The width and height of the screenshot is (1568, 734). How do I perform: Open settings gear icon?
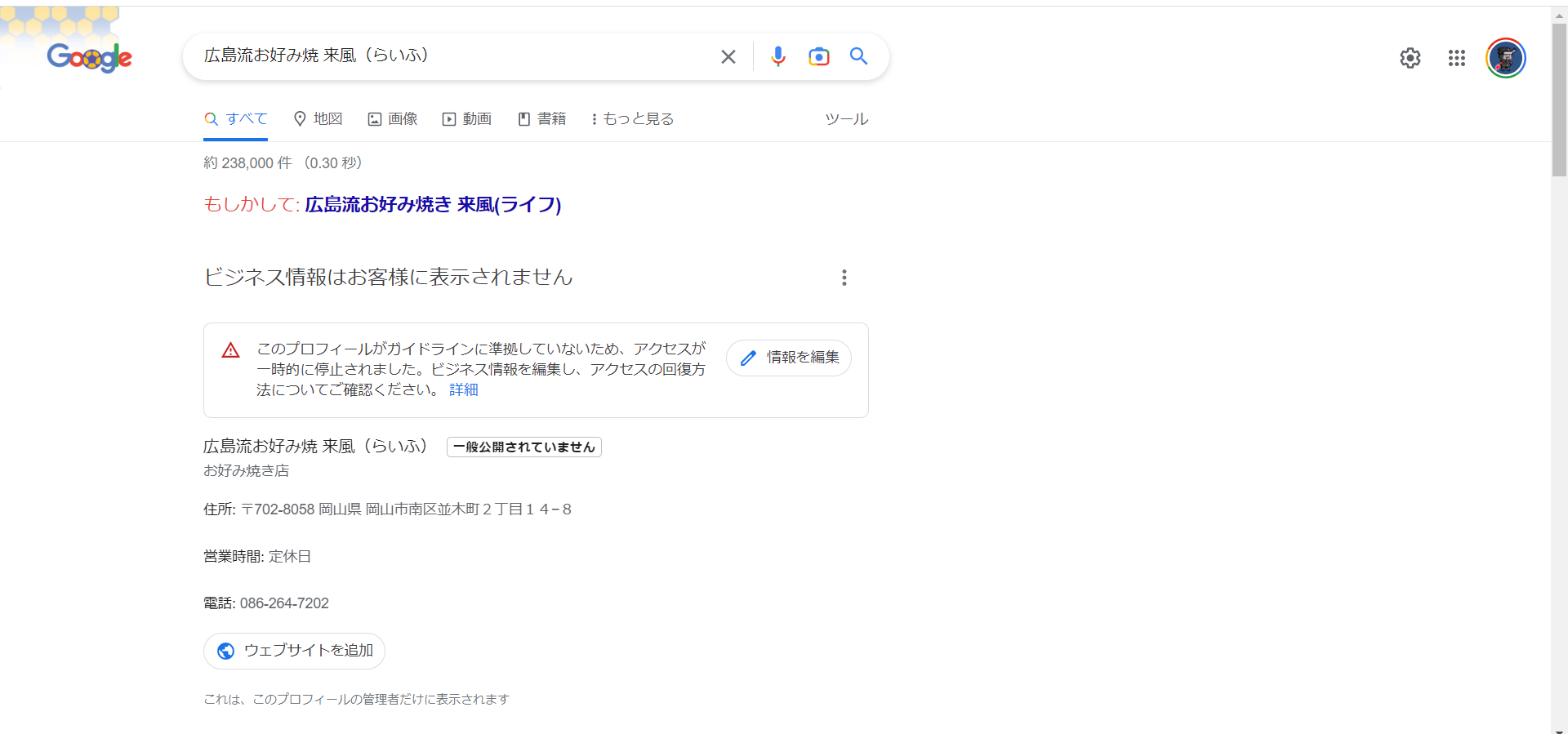(x=1410, y=58)
